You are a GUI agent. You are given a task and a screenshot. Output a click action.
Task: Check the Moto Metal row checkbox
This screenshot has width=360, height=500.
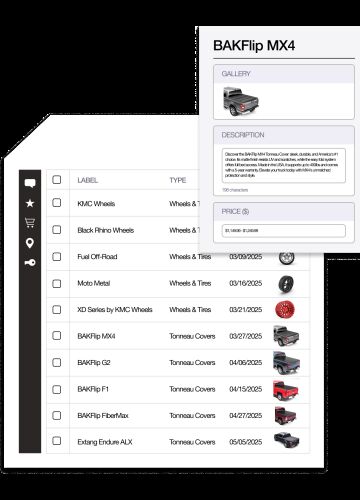[57, 283]
